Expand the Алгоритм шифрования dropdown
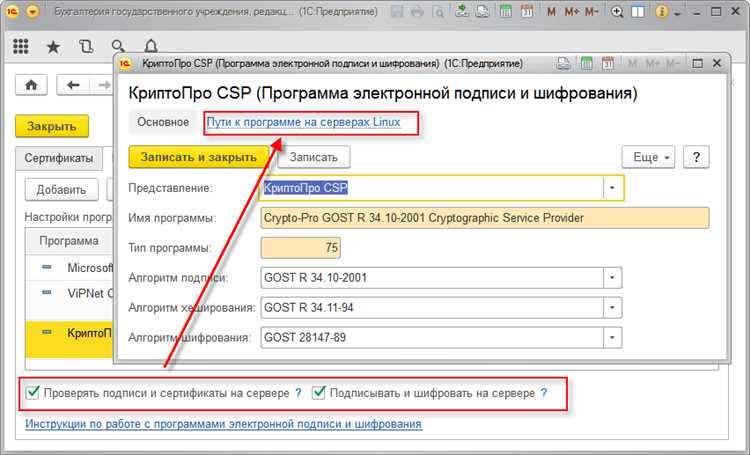Viewport: 750px width, 455px height. [x=612, y=337]
